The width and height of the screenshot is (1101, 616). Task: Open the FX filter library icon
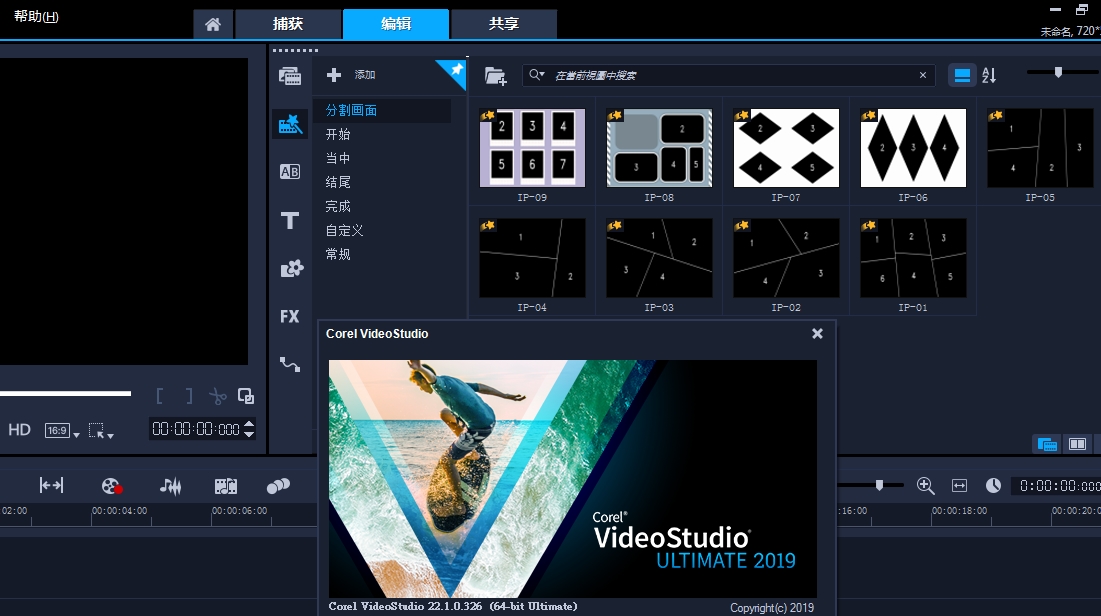[290, 317]
